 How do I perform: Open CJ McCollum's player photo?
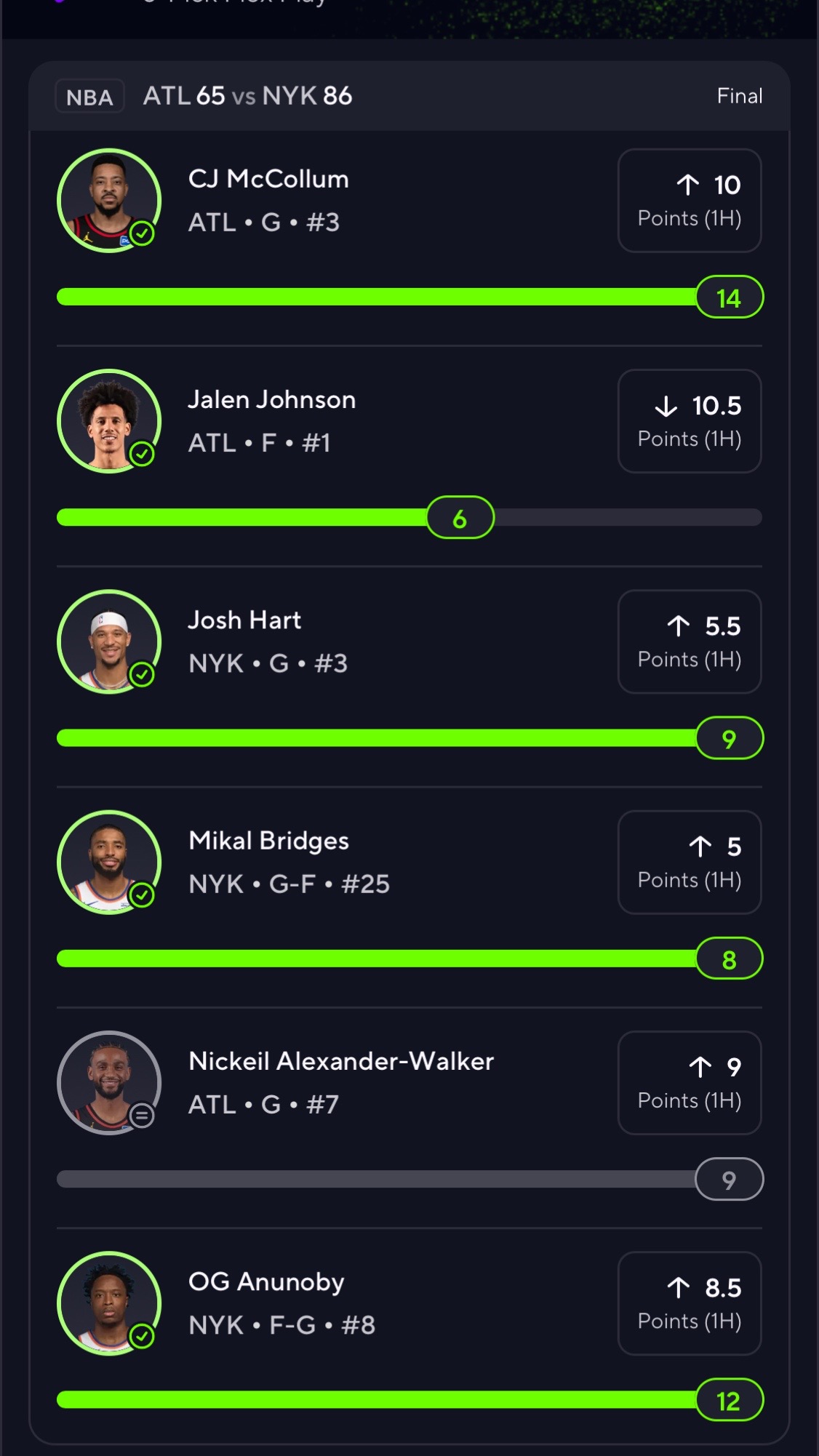tap(109, 201)
